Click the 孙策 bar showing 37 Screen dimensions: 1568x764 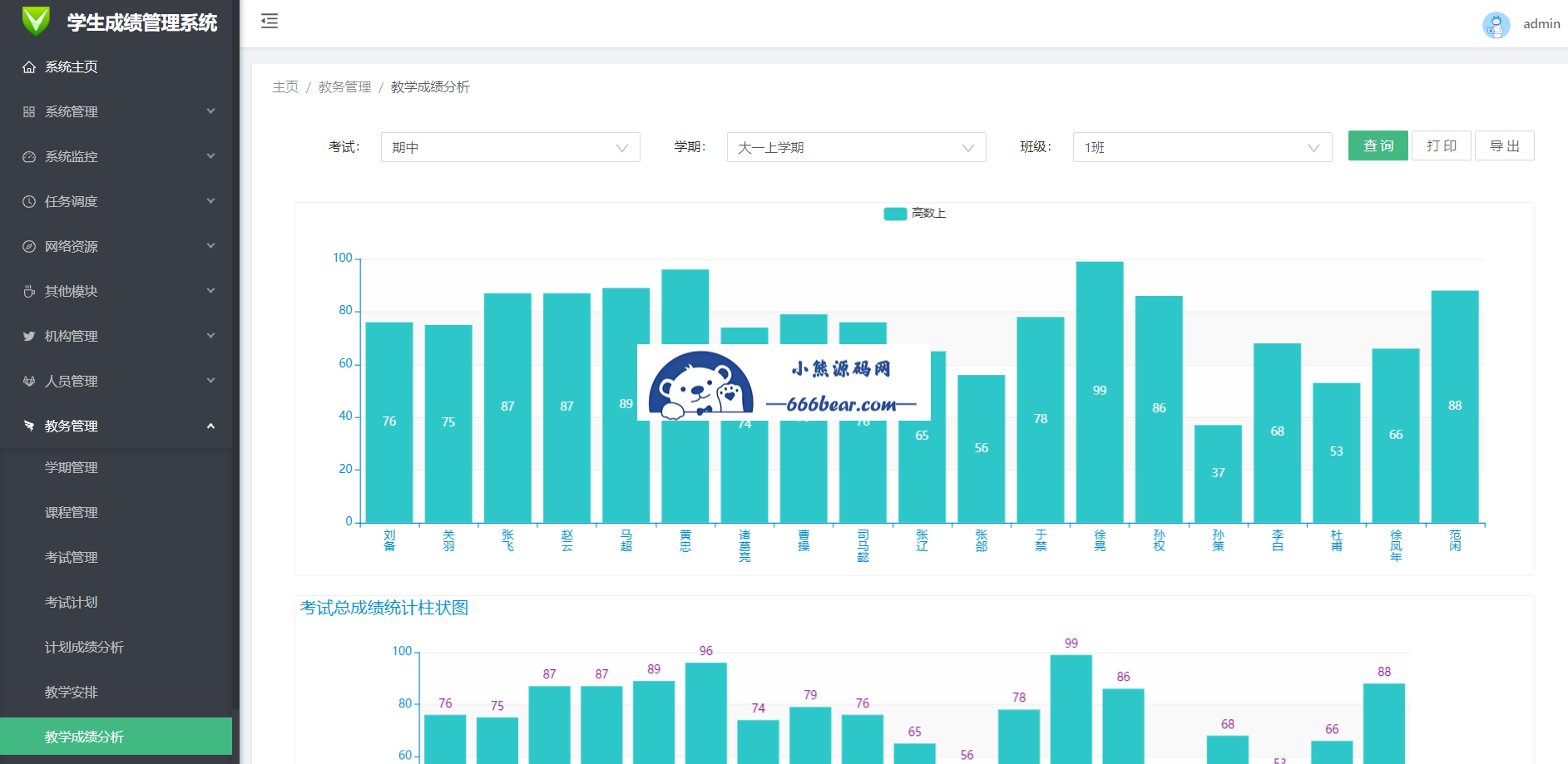1218,474
